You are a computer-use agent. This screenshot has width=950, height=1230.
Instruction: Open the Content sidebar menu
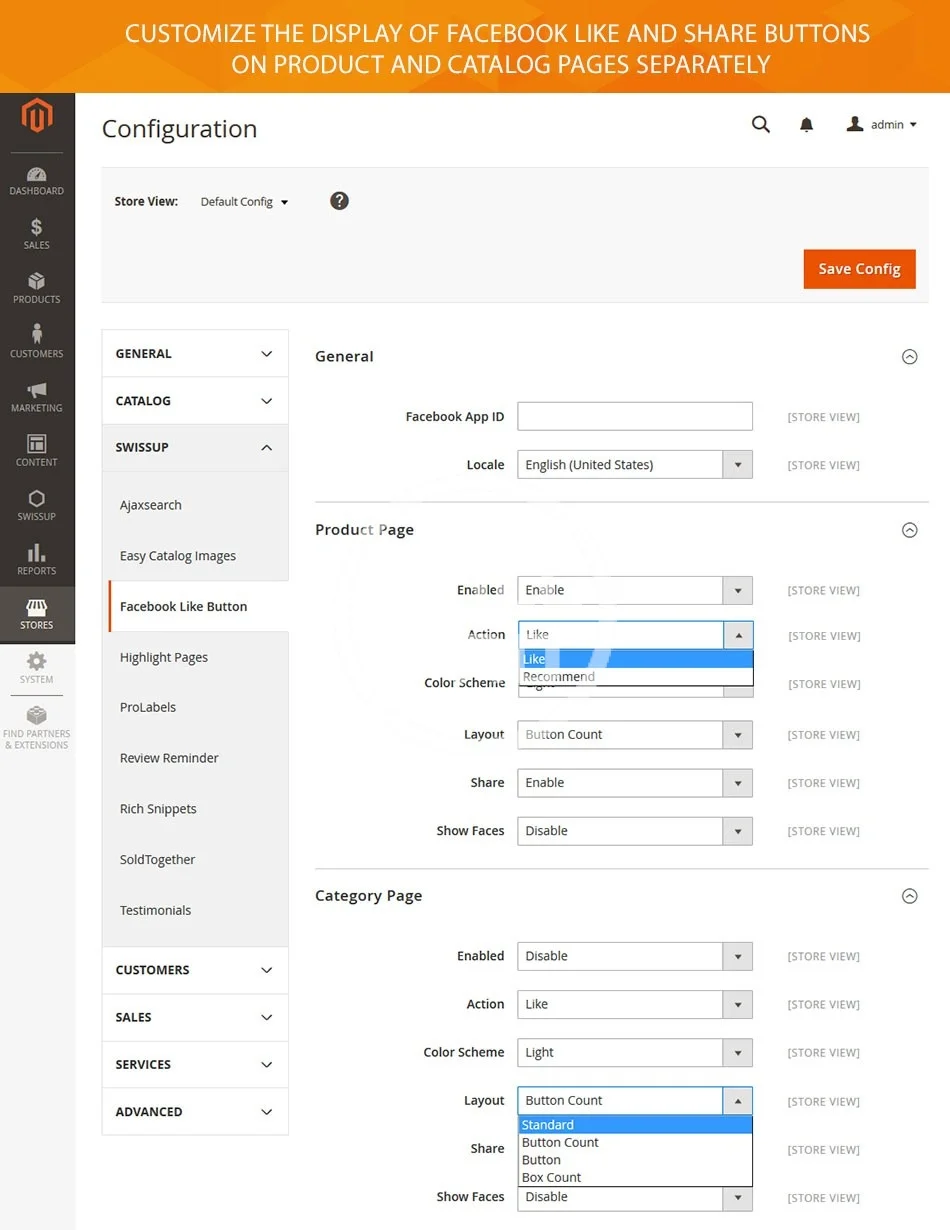(x=37, y=450)
